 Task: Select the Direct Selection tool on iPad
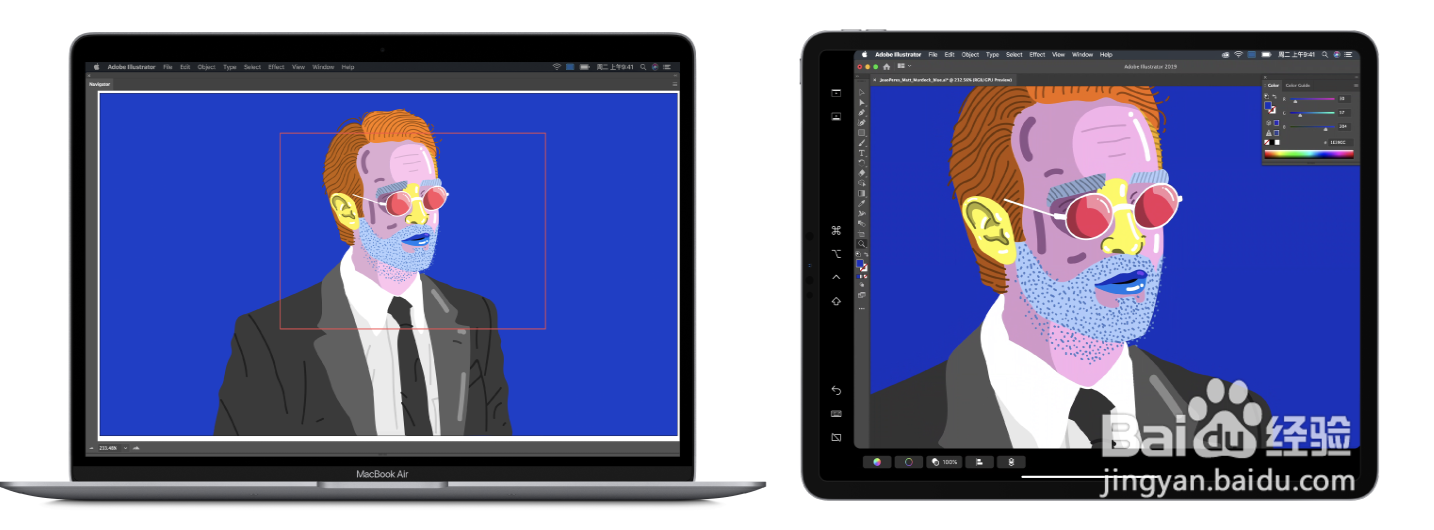coord(861,102)
